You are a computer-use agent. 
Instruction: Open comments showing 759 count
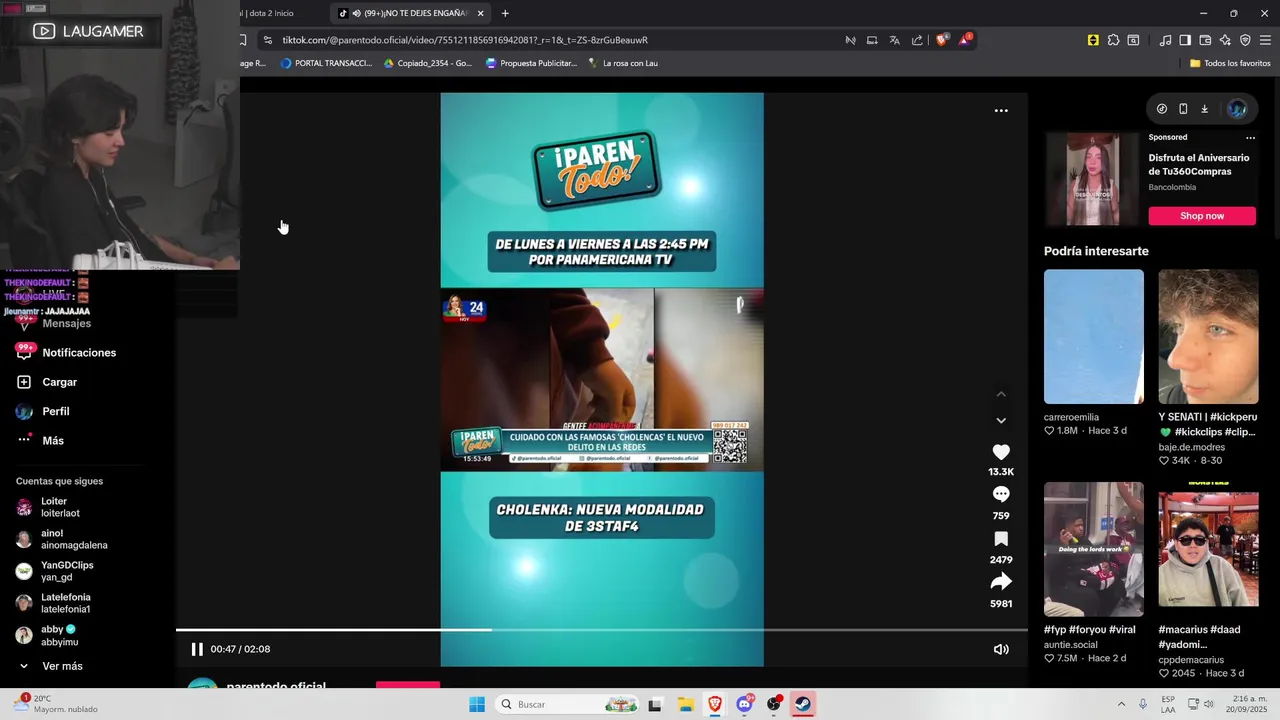[1001, 494]
